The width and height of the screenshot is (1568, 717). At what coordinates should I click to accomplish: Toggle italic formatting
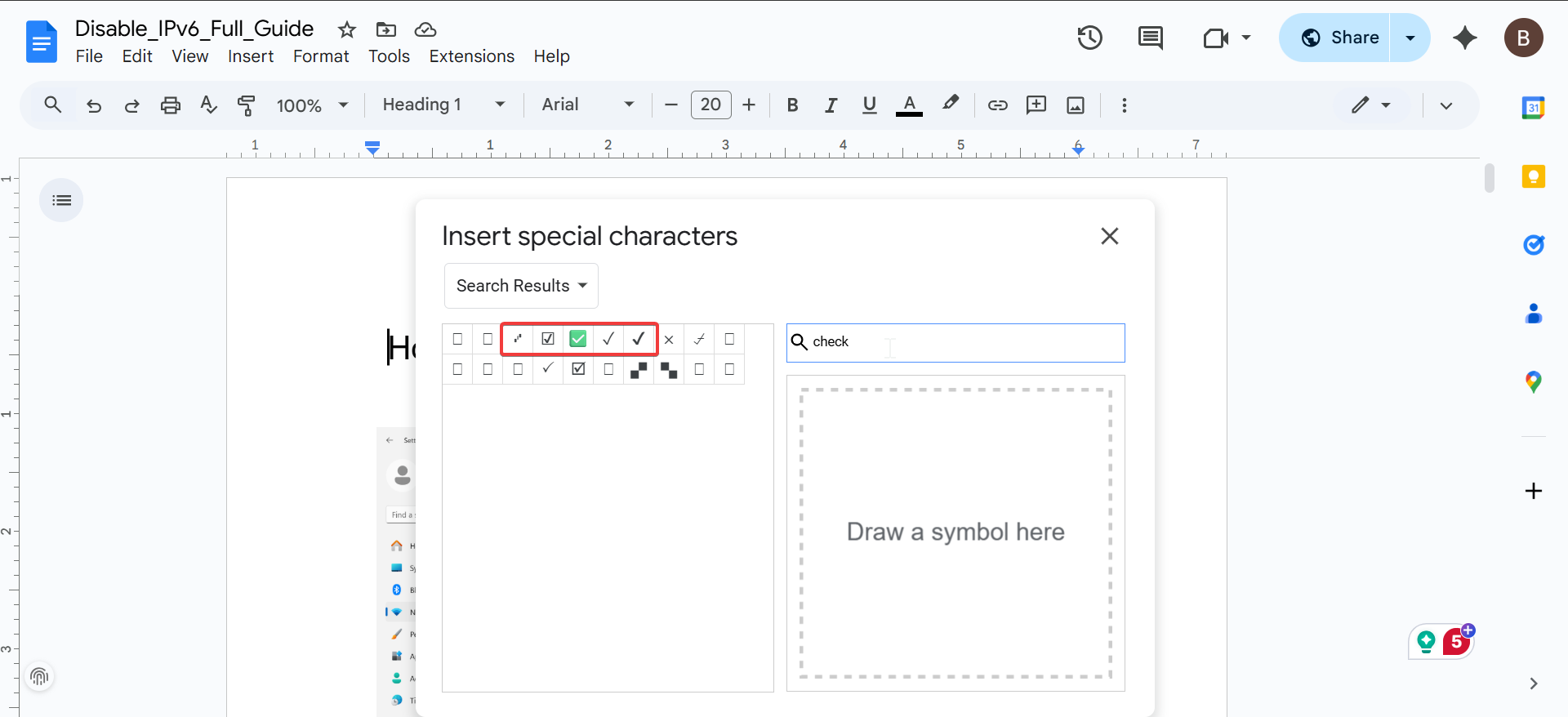[831, 105]
